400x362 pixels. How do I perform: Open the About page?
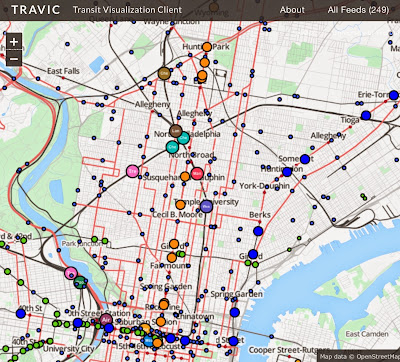point(292,10)
